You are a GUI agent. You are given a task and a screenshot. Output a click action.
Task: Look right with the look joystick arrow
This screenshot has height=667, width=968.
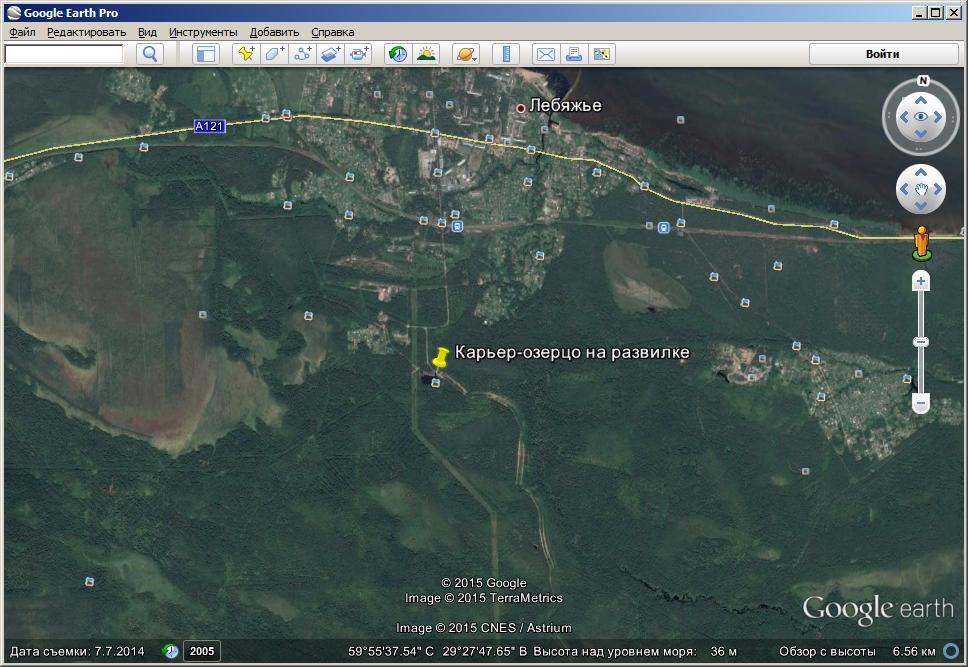click(938, 117)
